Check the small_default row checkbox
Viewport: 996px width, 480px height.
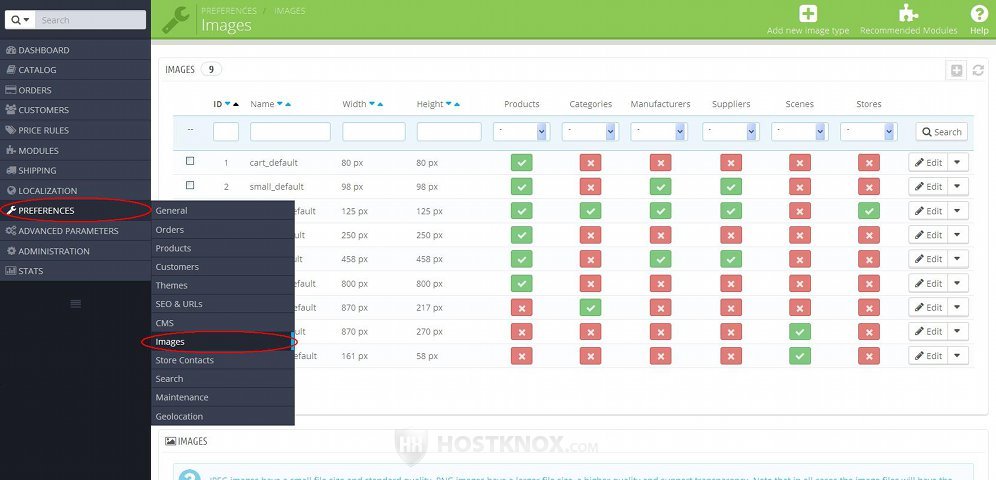[190, 185]
